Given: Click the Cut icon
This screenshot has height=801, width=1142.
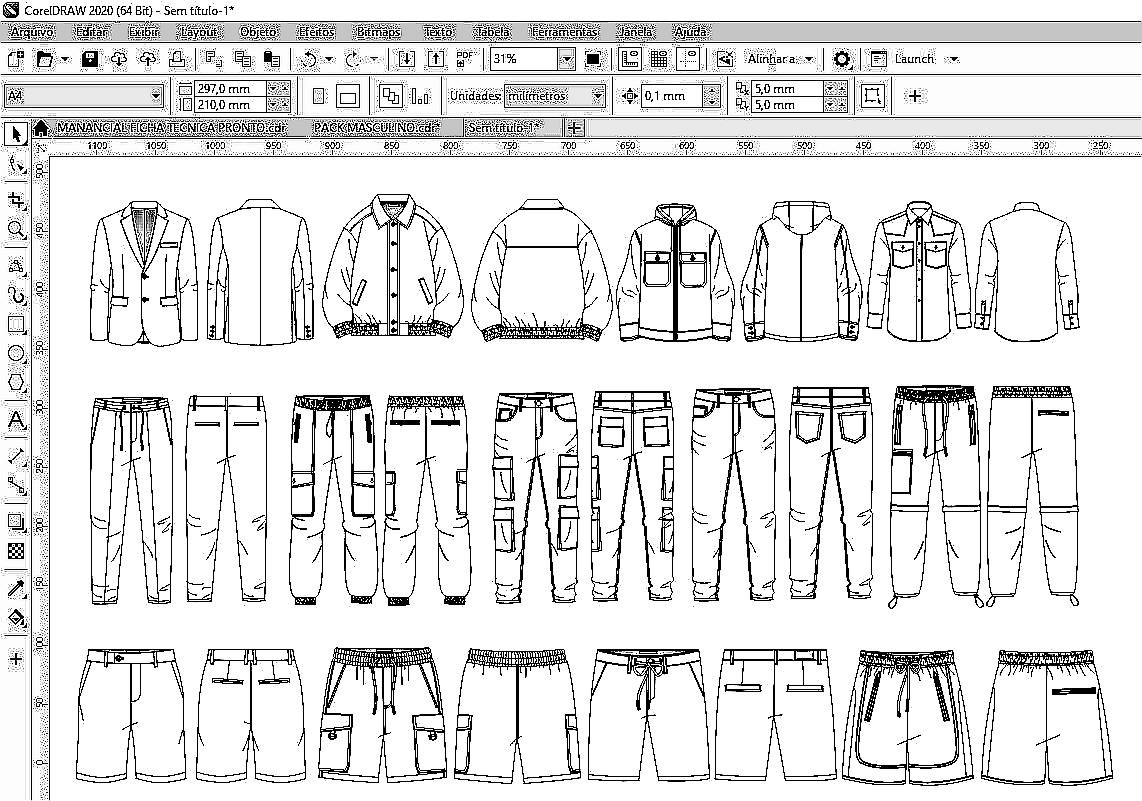Looking at the screenshot, I should pyautogui.click(x=213, y=59).
